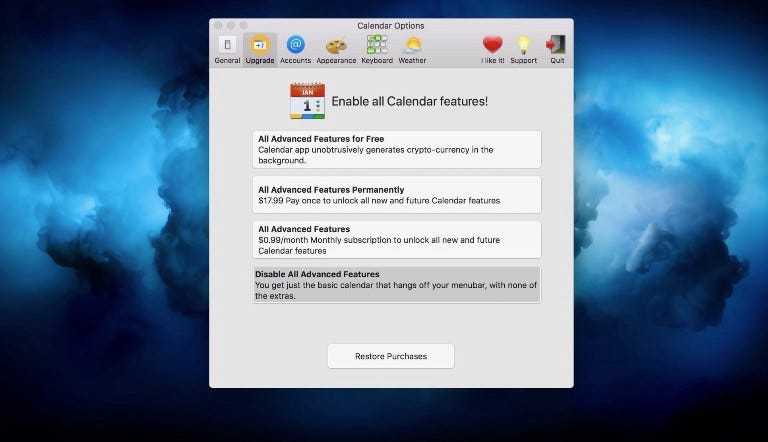Image resolution: width=768 pixels, height=442 pixels.
Task: Click the 'Enable all Calendar features!' heading
Action: [x=409, y=101]
